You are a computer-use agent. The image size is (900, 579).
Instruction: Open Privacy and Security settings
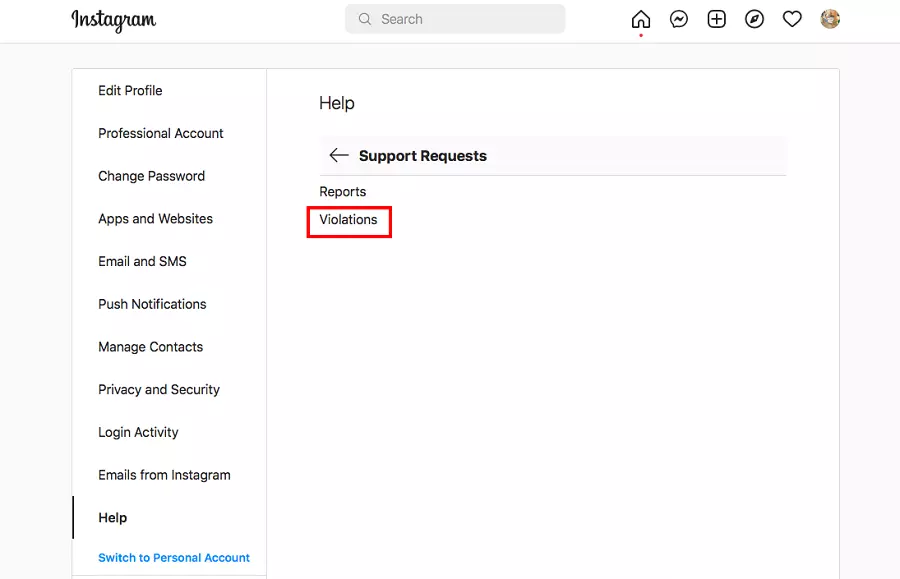(x=159, y=390)
